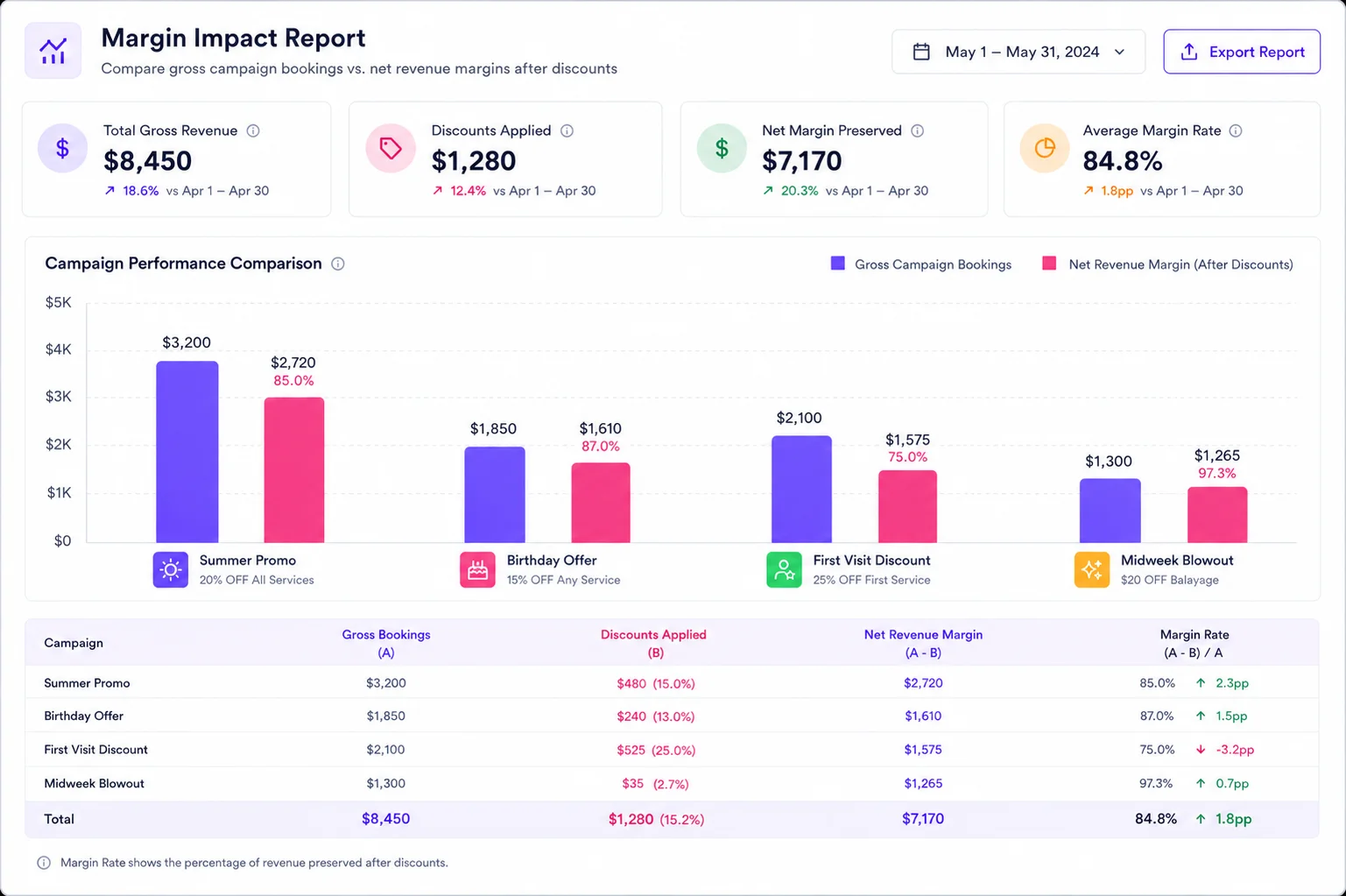Click the calendar icon in the date picker

921,52
